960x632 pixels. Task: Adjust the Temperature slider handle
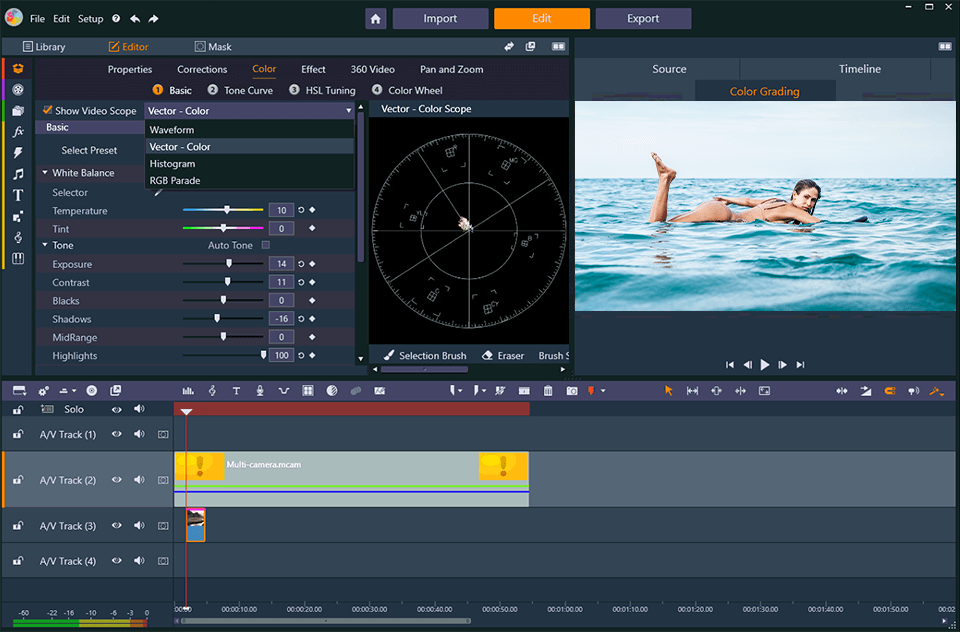pyautogui.click(x=227, y=210)
